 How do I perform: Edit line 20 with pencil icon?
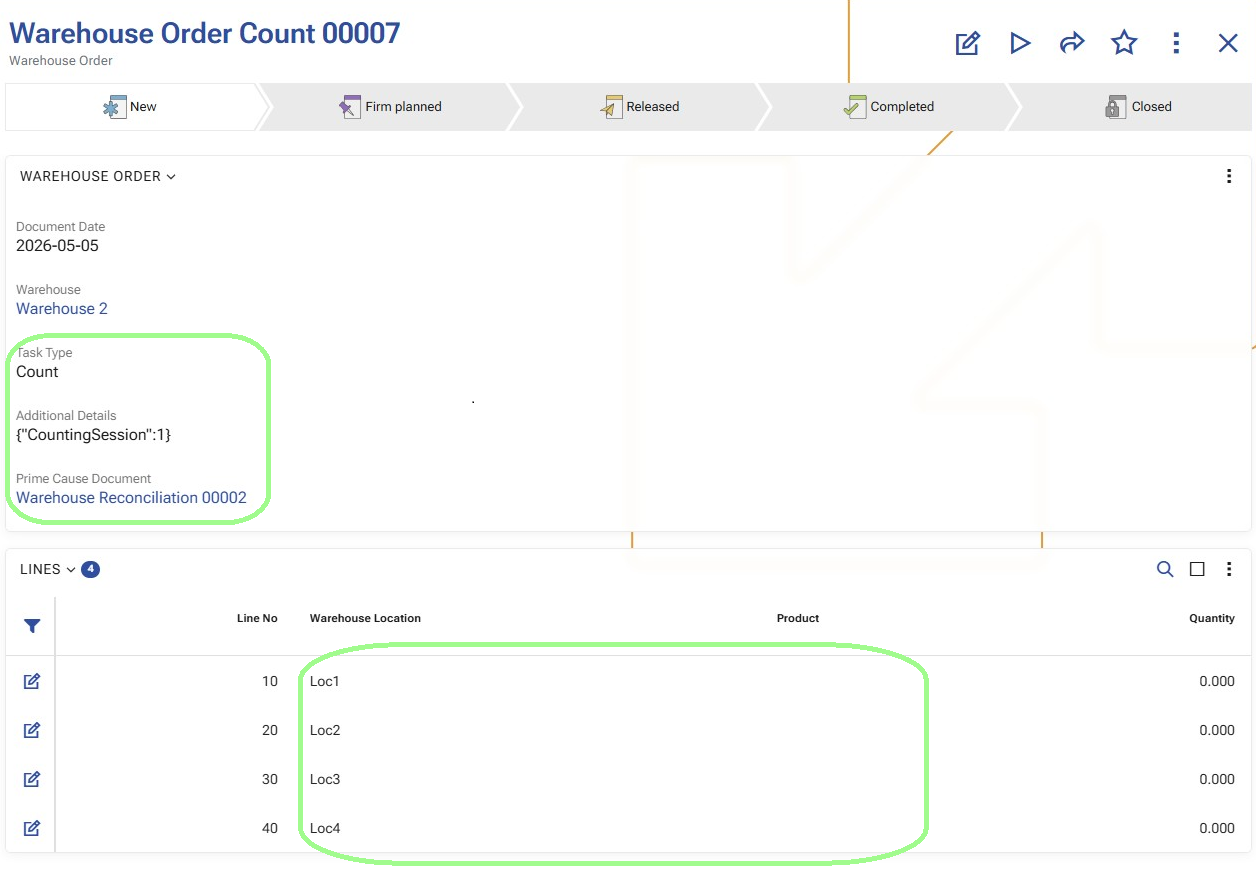32,730
